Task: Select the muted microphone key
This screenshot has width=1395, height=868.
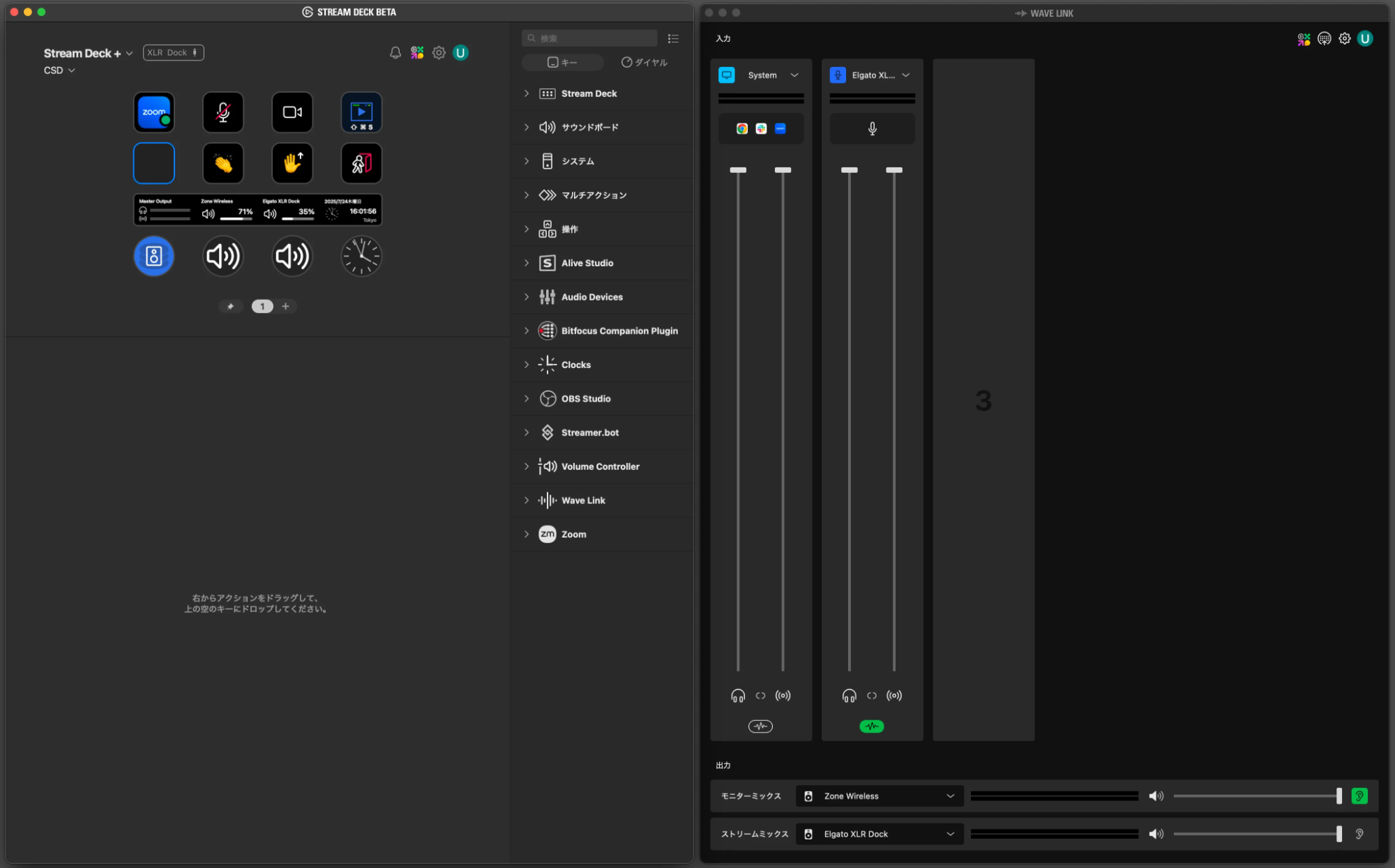Action: pos(223,112)
